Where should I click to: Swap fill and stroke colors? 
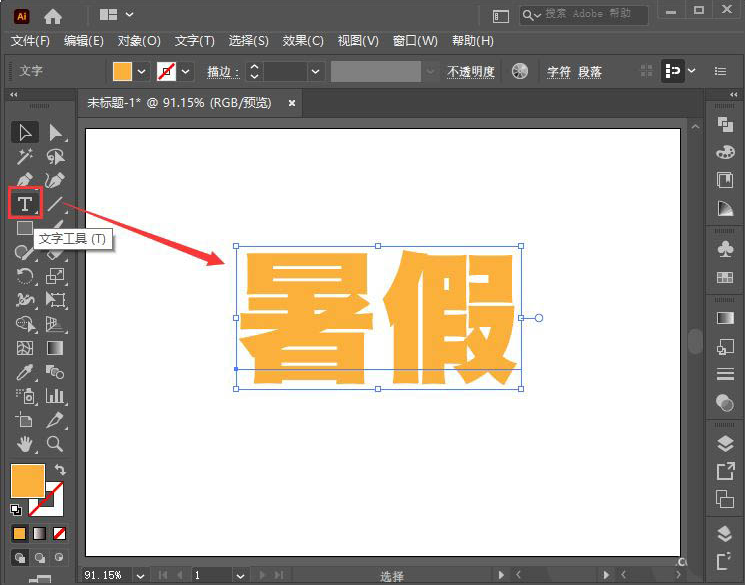coord(60,470)
